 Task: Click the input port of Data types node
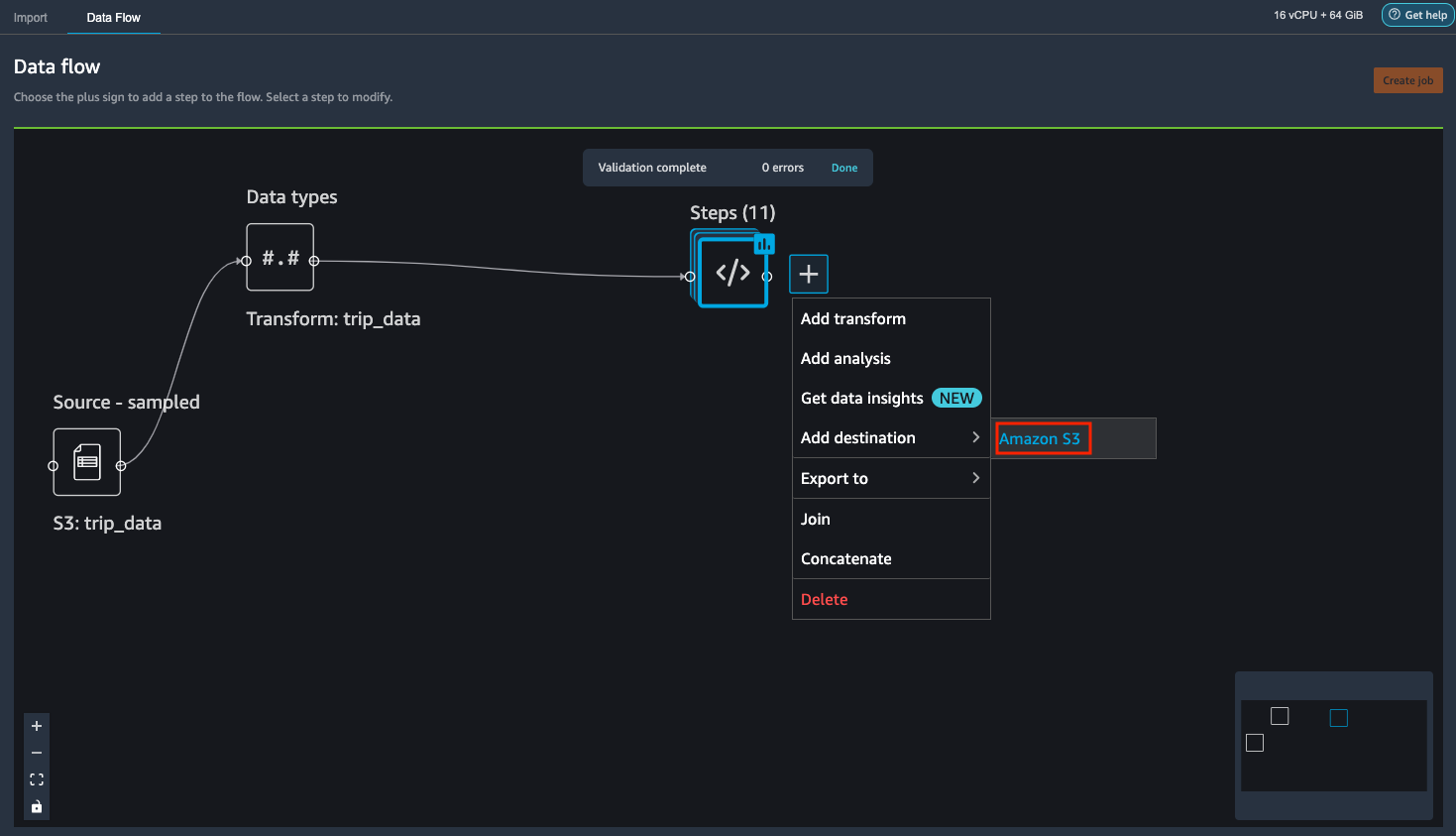pyautogui.click(x=247, y=261)
